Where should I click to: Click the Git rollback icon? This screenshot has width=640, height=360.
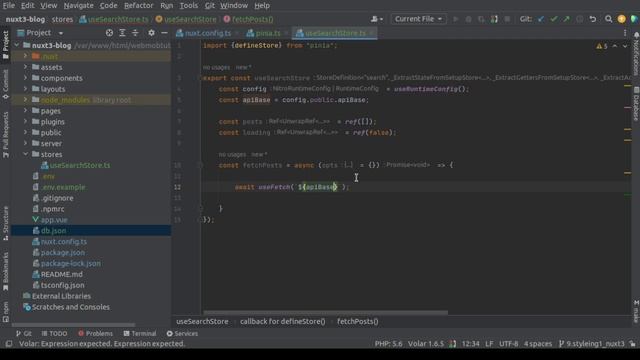point(593,19)
